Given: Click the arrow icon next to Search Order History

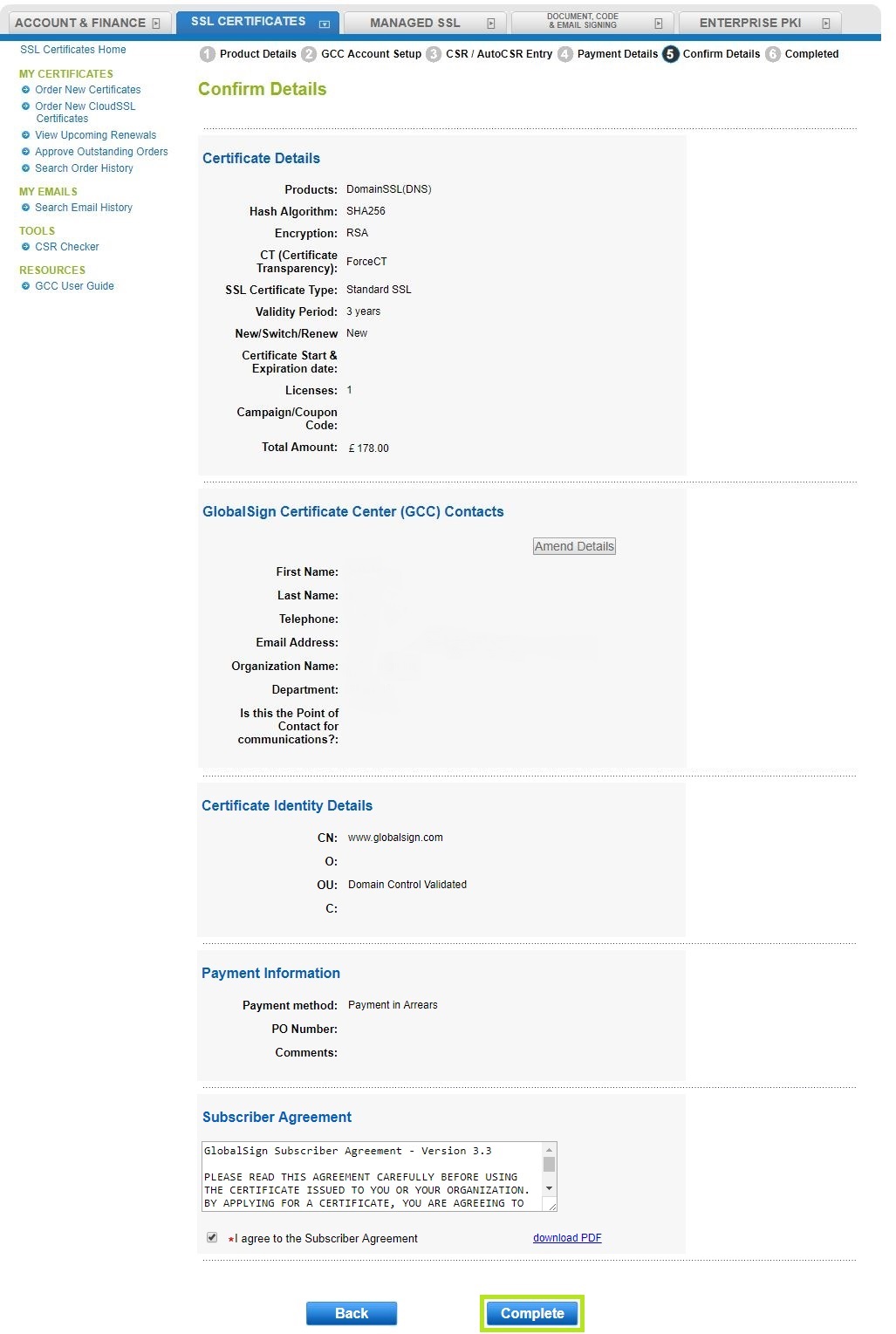Looking at the screenshot, I should (26, 168).
